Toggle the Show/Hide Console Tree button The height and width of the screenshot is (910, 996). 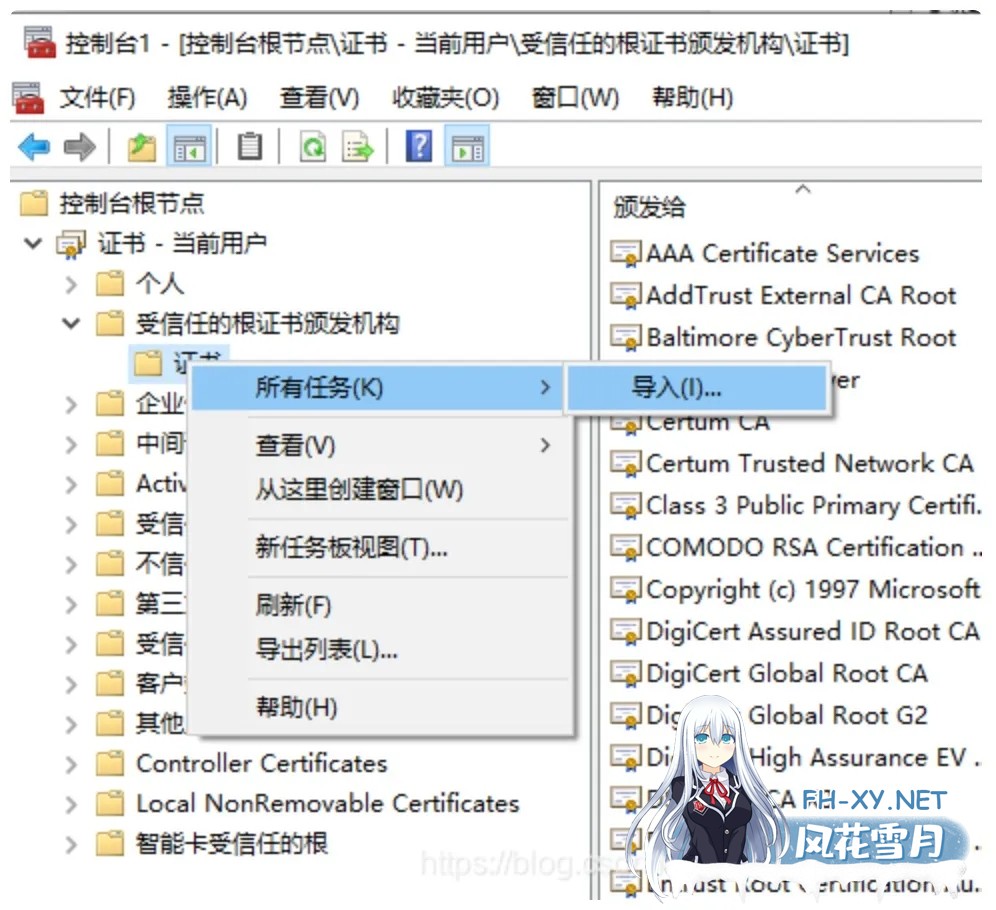pos(189,148)
